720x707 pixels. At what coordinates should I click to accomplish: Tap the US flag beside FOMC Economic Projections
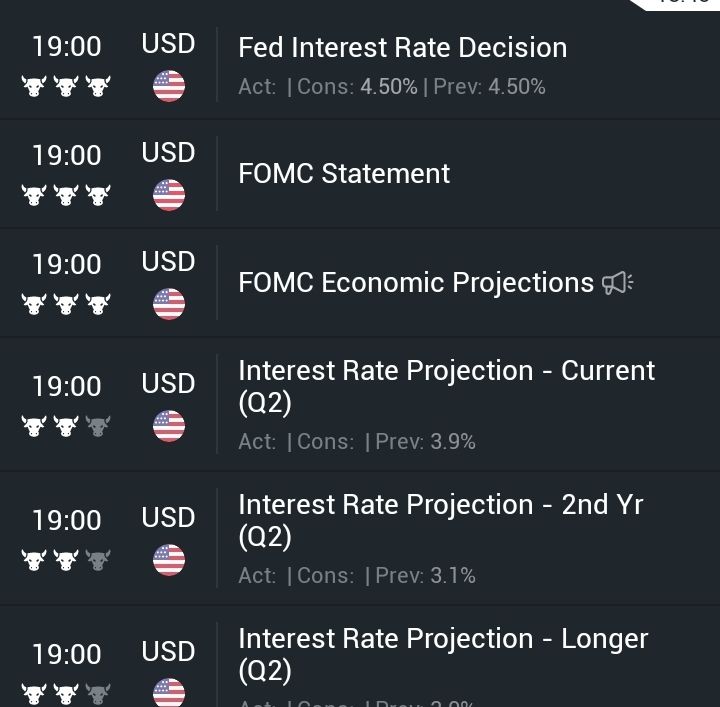pos(169,304)
